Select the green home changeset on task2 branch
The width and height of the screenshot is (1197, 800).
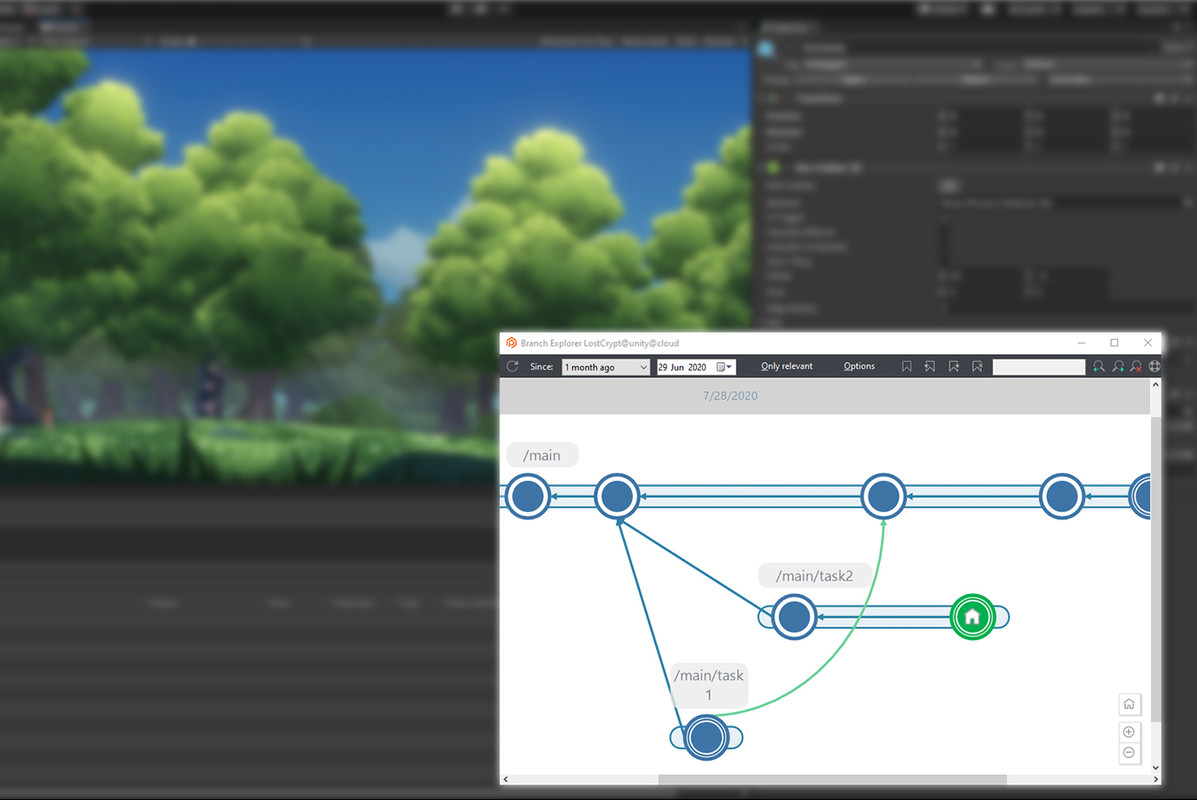(x=972, y=617)
